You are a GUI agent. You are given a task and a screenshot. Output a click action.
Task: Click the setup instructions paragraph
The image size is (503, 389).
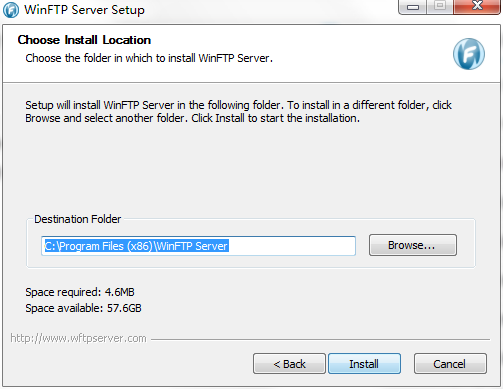(x=238, y=112)
